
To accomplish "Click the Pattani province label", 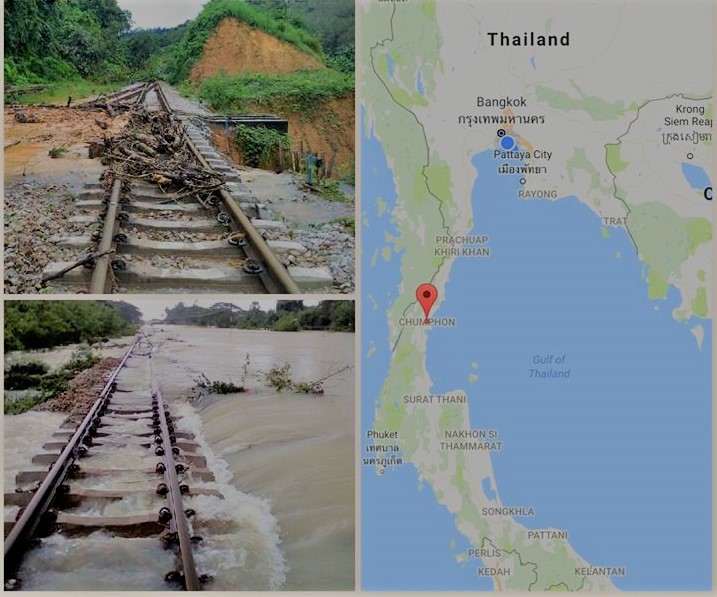I will click(x=547, y=535).
